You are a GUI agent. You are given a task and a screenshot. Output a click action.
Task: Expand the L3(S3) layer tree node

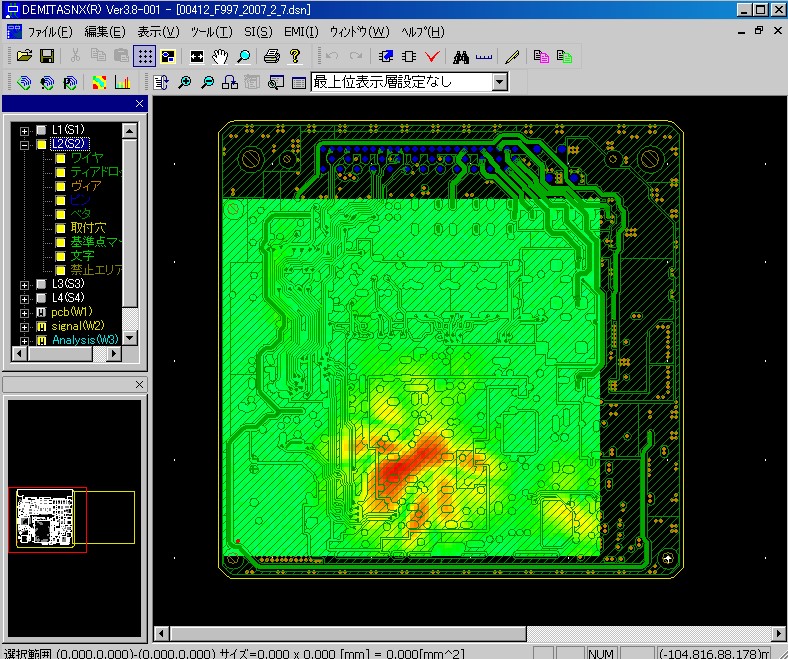[x=25, y=284]
